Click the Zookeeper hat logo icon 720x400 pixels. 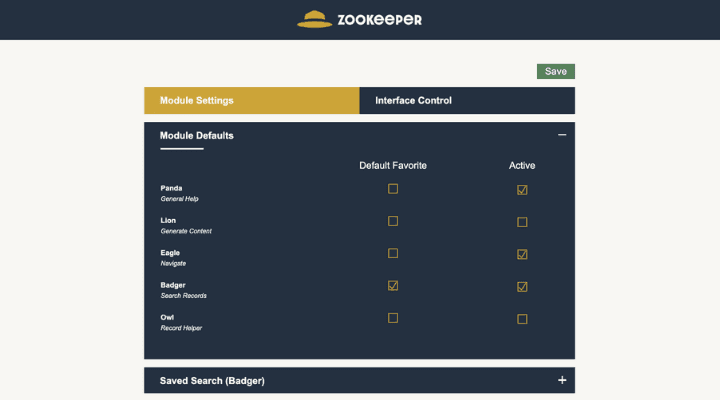(x=315, y=19)
